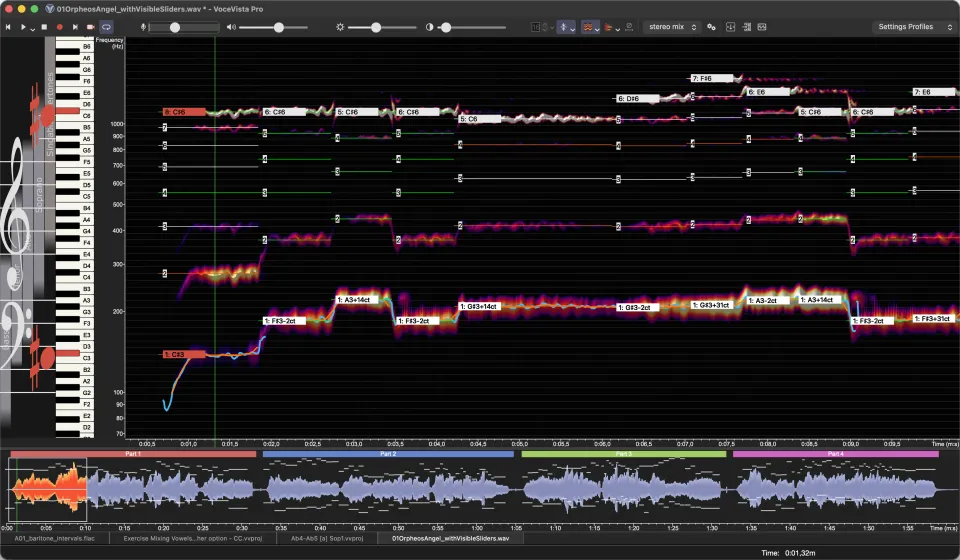Open the Settings Profiles dropdown
Viewport: 960px width, 560px height.
click(x=915, y=27)
